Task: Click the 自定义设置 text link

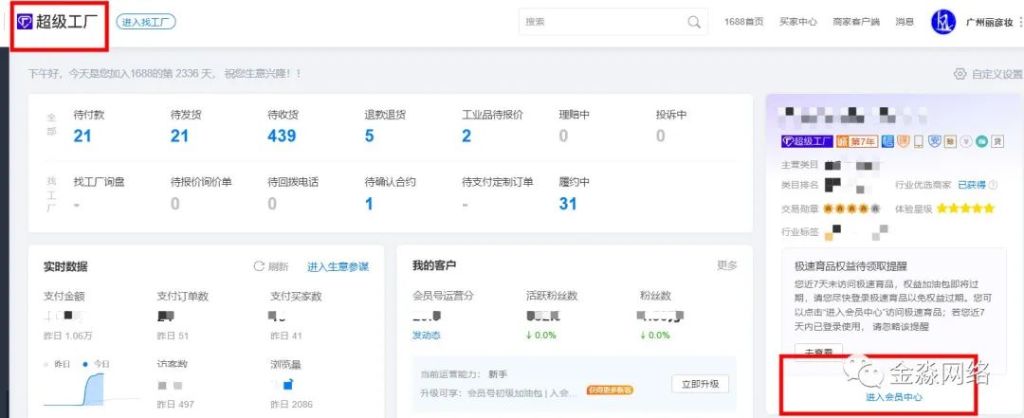Action: [997, 74]
